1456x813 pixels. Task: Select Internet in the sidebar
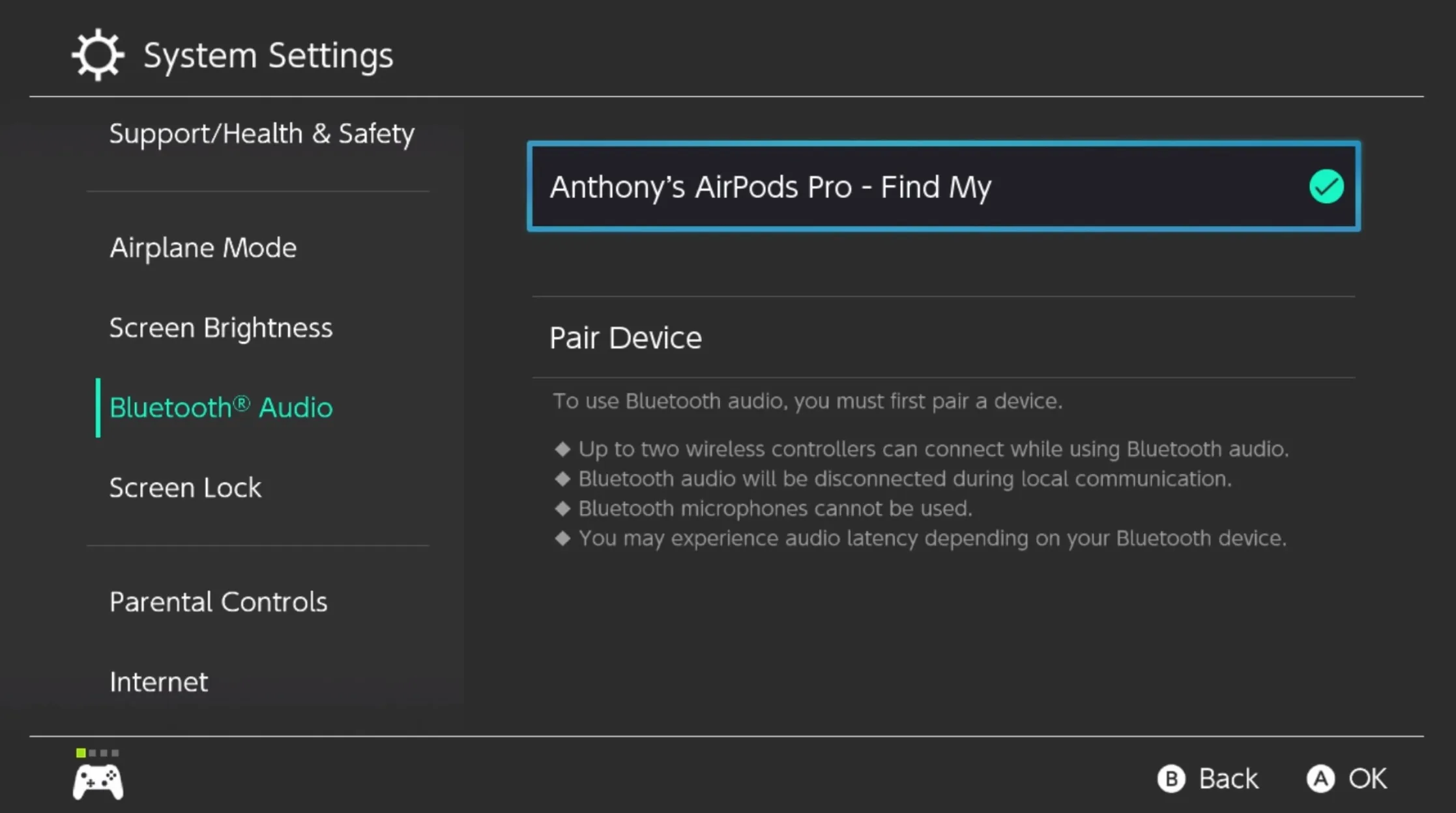click(x=158, y=682)
